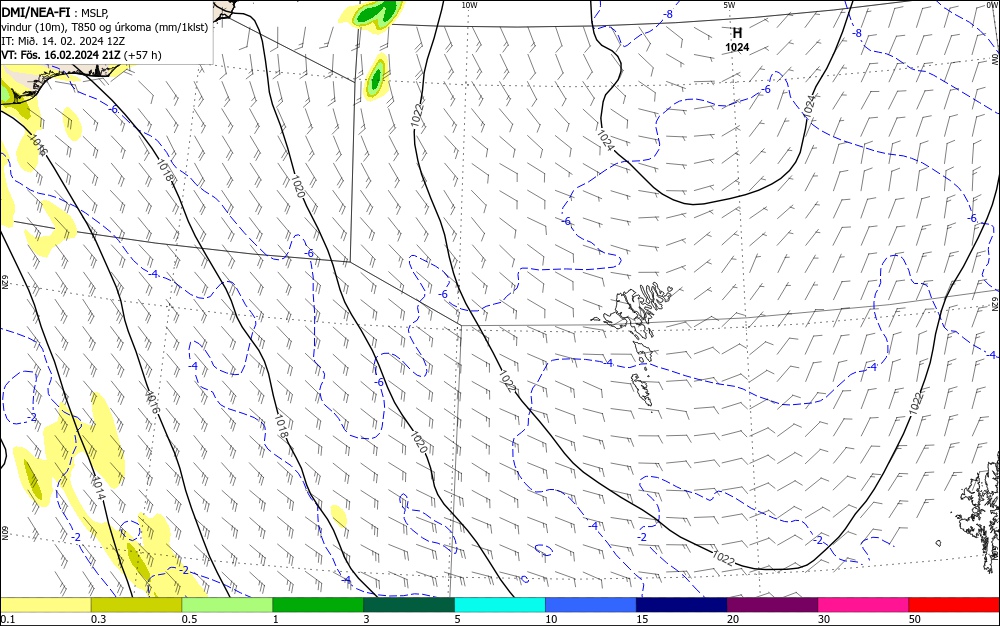Image resolution: width=1000 pixels, height=626 pixels.
Task: Click the 'VT: Fös. 16.02.2024 21Z (+57 h)' line
Action: coord(81,55)
